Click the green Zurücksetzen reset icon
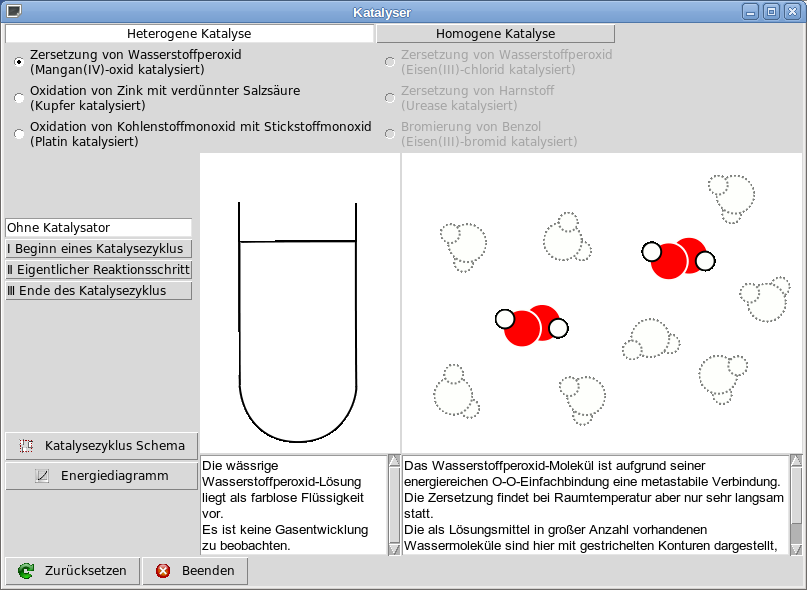The image size is (807, 590). pyautogui.click(x=25, y=571)
